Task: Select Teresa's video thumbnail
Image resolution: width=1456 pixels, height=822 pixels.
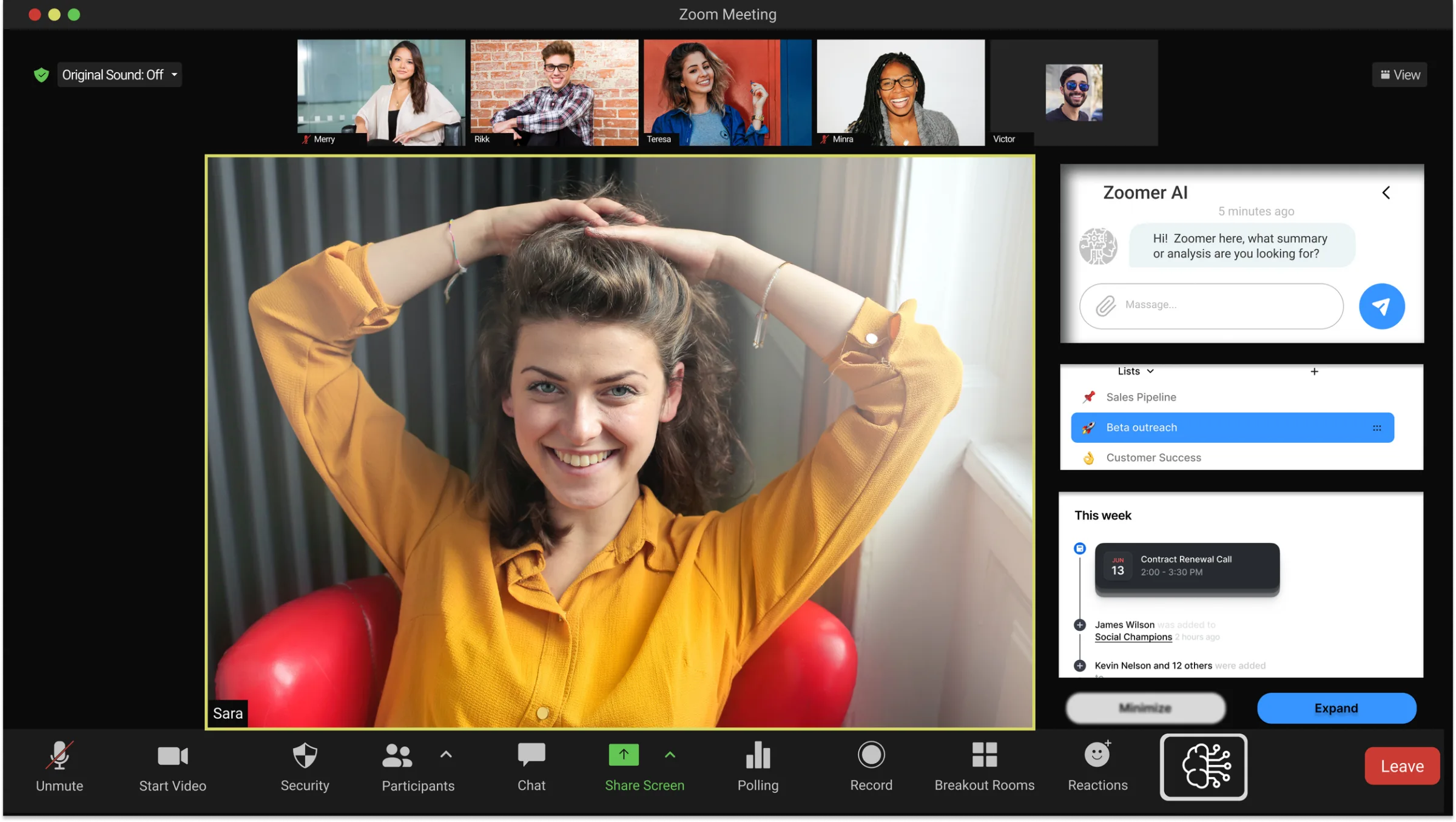Action: tap(727, 92)
